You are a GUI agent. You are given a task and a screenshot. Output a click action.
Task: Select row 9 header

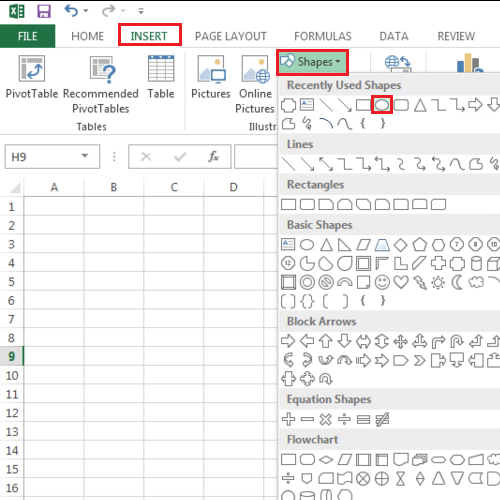coord(11,356)
